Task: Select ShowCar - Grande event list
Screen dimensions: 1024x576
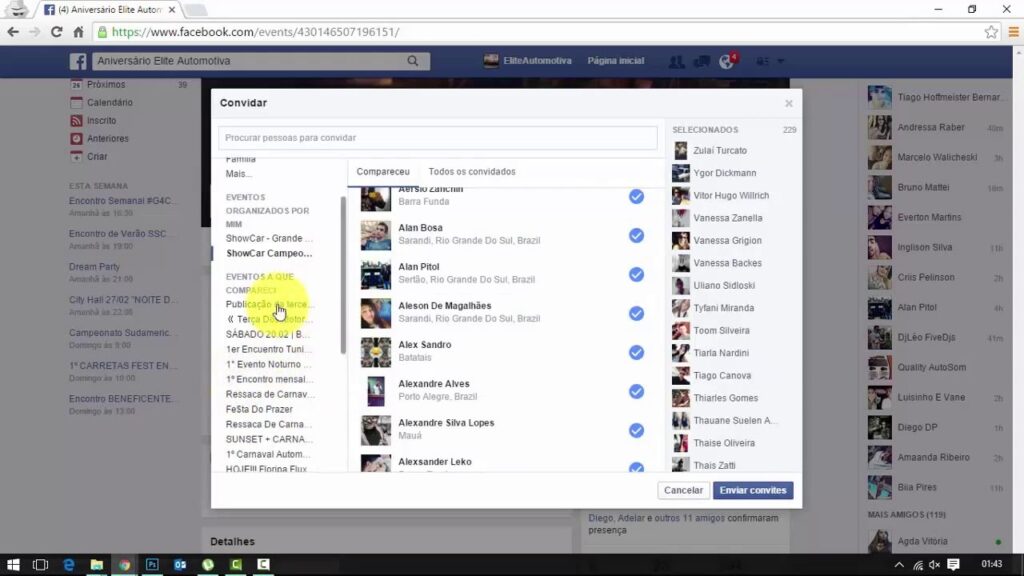Action: (x=268, y=238)
